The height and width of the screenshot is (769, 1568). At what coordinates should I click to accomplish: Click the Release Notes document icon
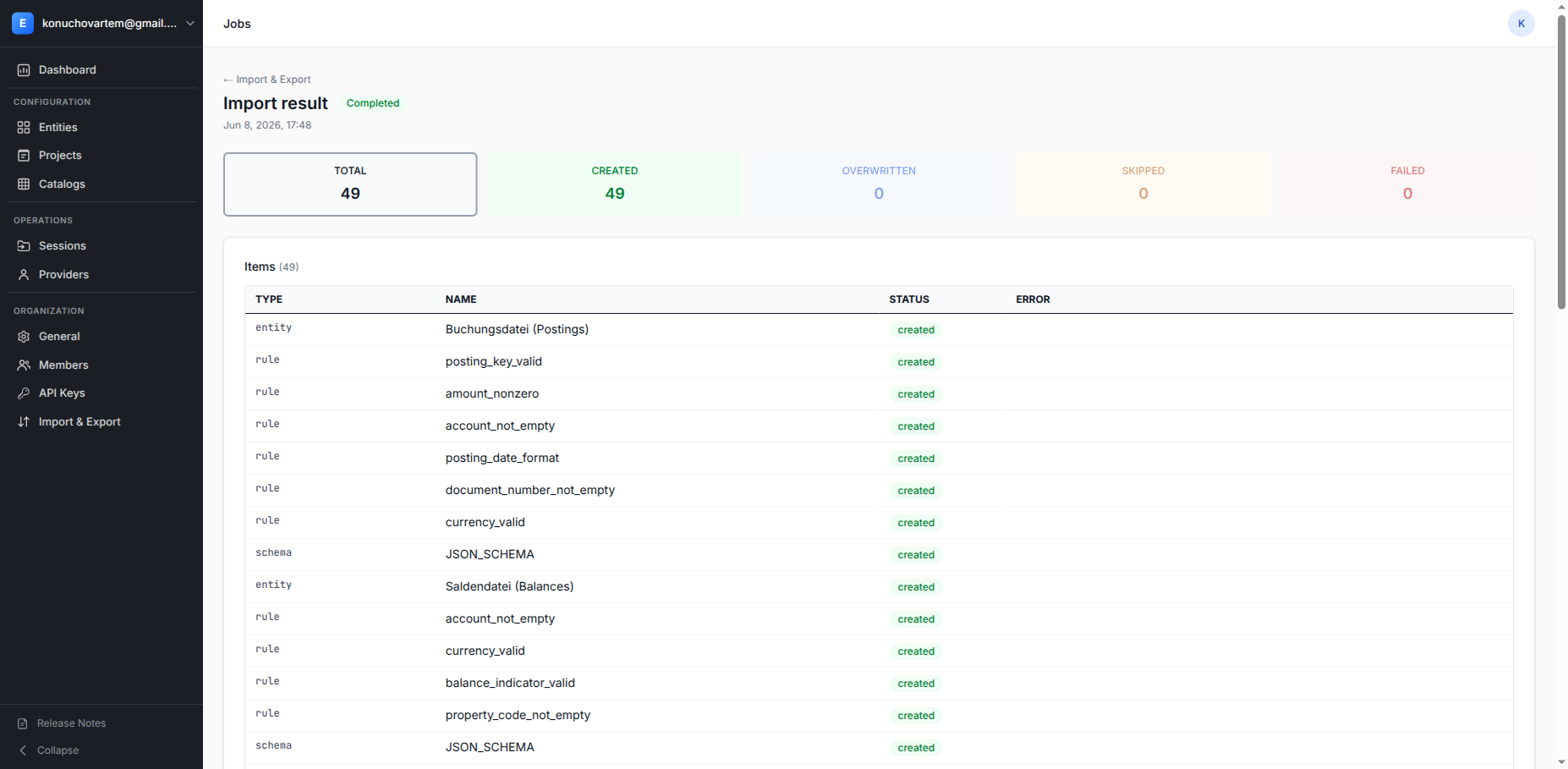coord(23,724)
